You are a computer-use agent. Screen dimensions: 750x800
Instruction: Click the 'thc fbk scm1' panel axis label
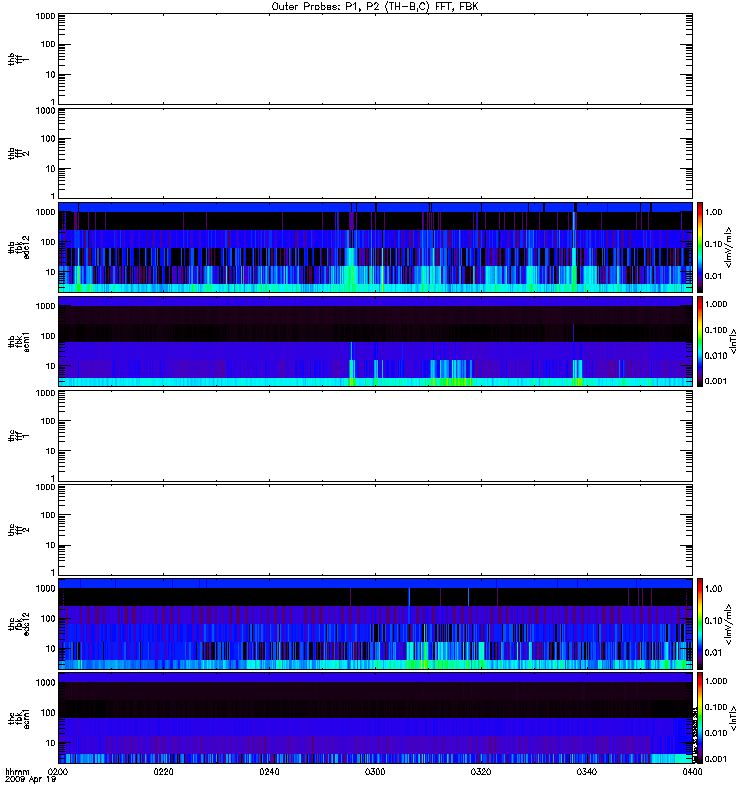pyautogui.click(x=19, y=718)
